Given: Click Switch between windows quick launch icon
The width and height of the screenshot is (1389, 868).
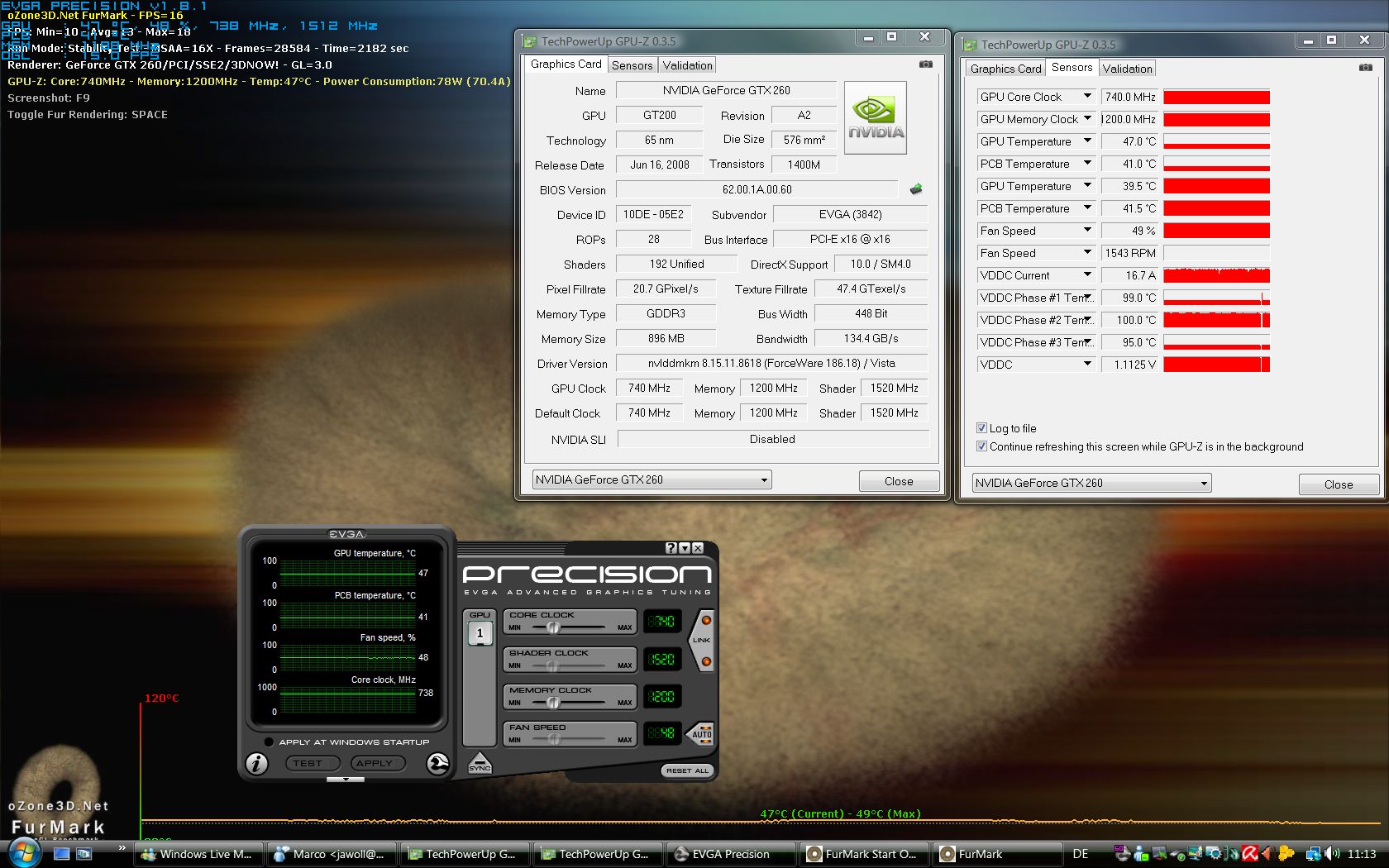Looking at the screenshot, I should [x=84, y=854].
